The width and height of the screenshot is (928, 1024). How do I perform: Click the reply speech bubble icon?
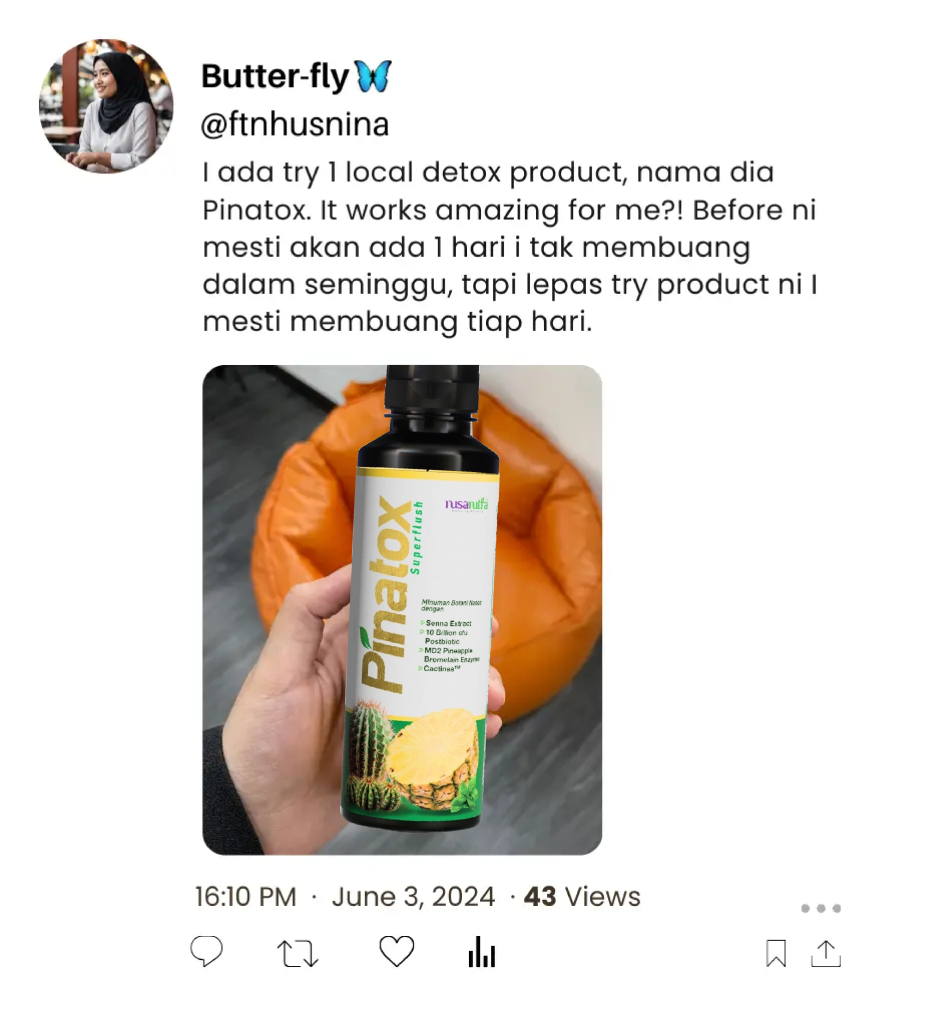(x=206, y=951)
